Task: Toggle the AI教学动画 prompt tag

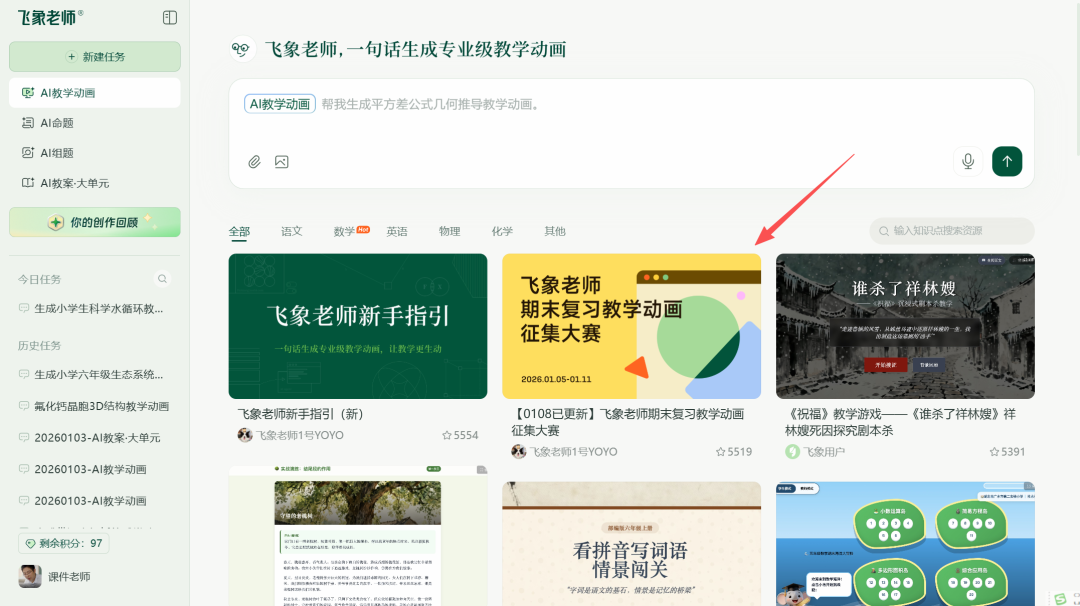Action: pyautogui.click(x=279, y=102)
